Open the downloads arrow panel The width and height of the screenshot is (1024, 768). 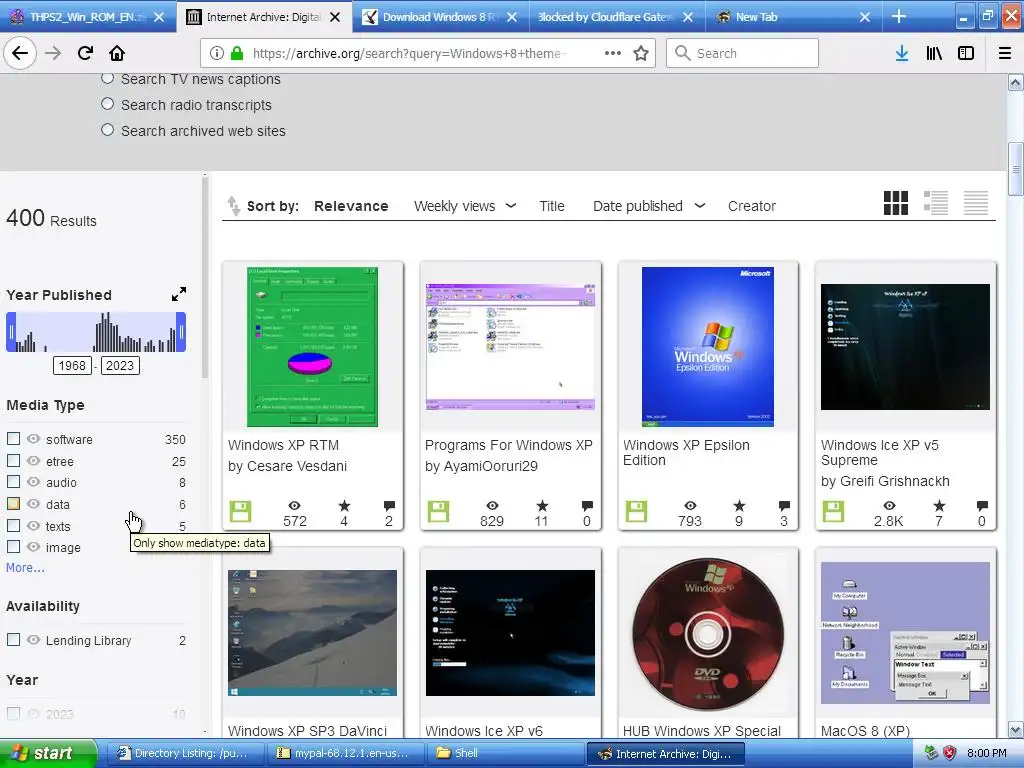[902, 53]
